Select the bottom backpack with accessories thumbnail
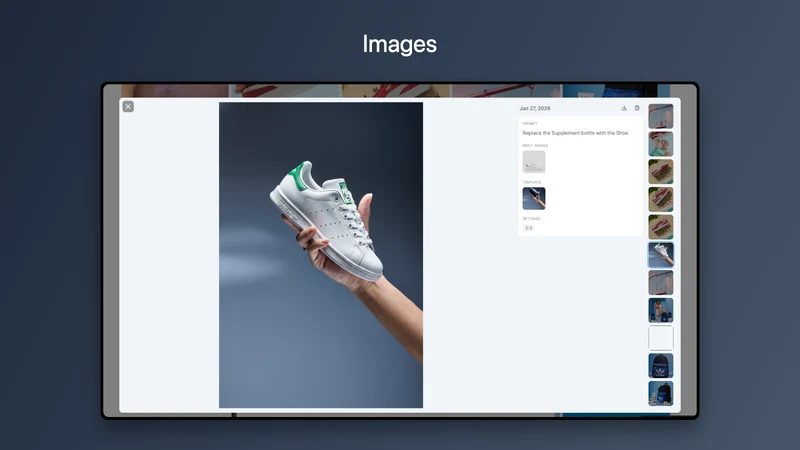 point(661,393)
